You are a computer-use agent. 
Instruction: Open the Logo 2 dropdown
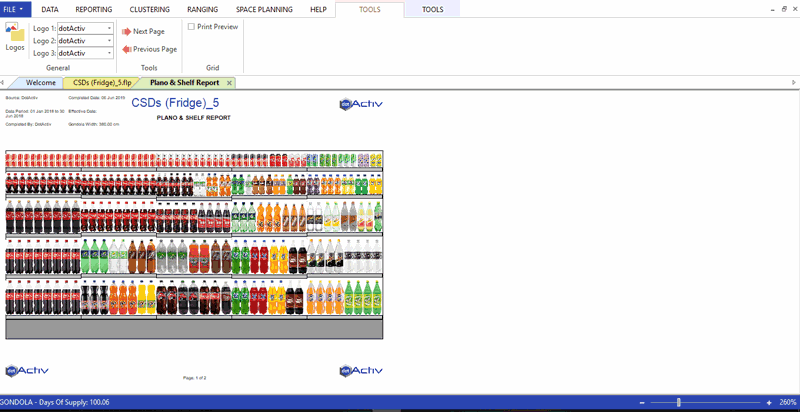[x=110, y=41]
